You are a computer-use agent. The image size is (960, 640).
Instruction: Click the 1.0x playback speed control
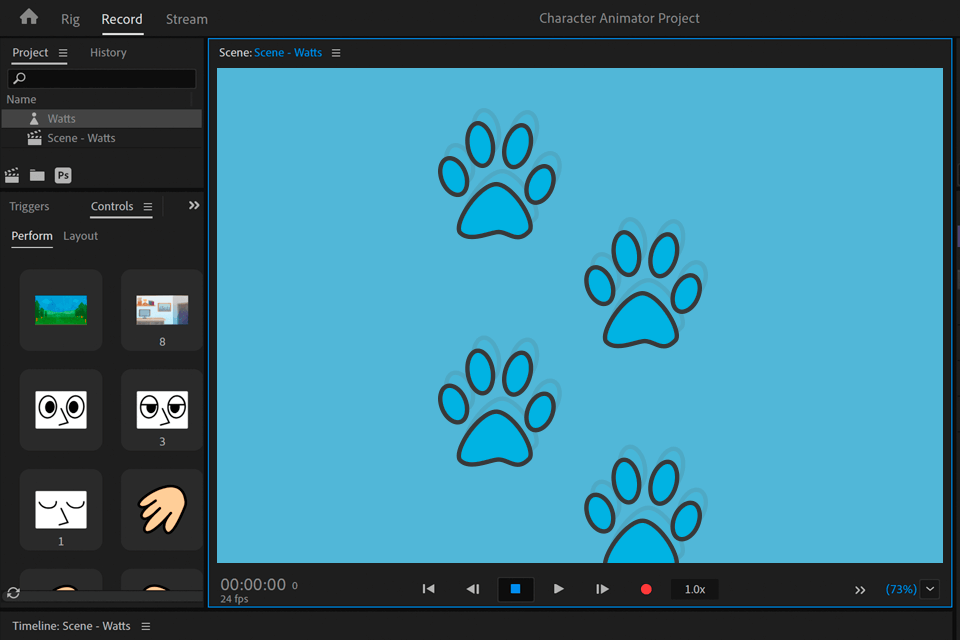(694, 589)
